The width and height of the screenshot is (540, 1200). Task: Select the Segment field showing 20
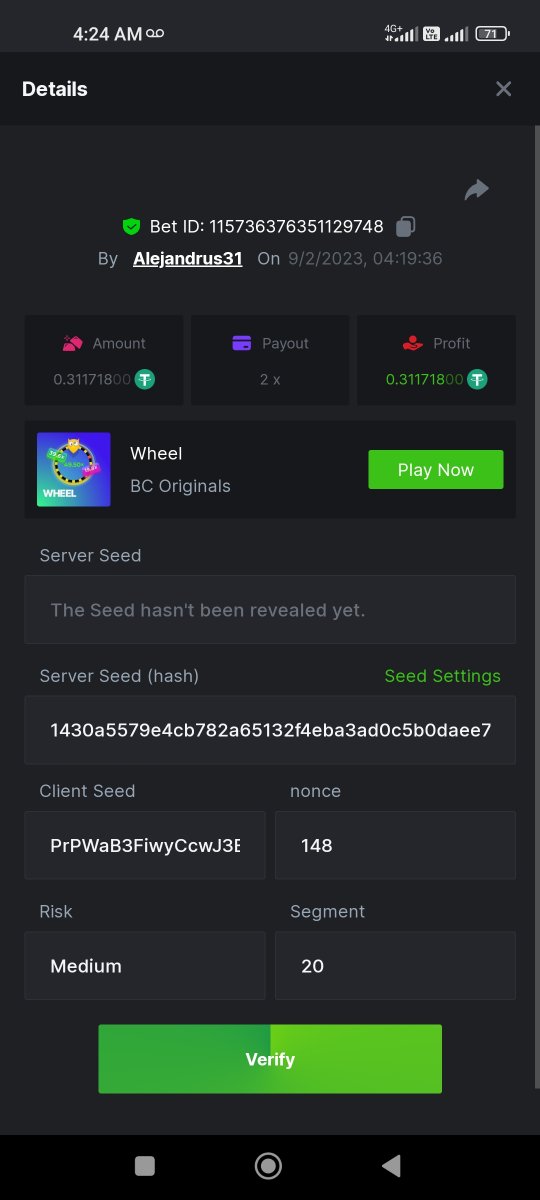pos(395,966)
